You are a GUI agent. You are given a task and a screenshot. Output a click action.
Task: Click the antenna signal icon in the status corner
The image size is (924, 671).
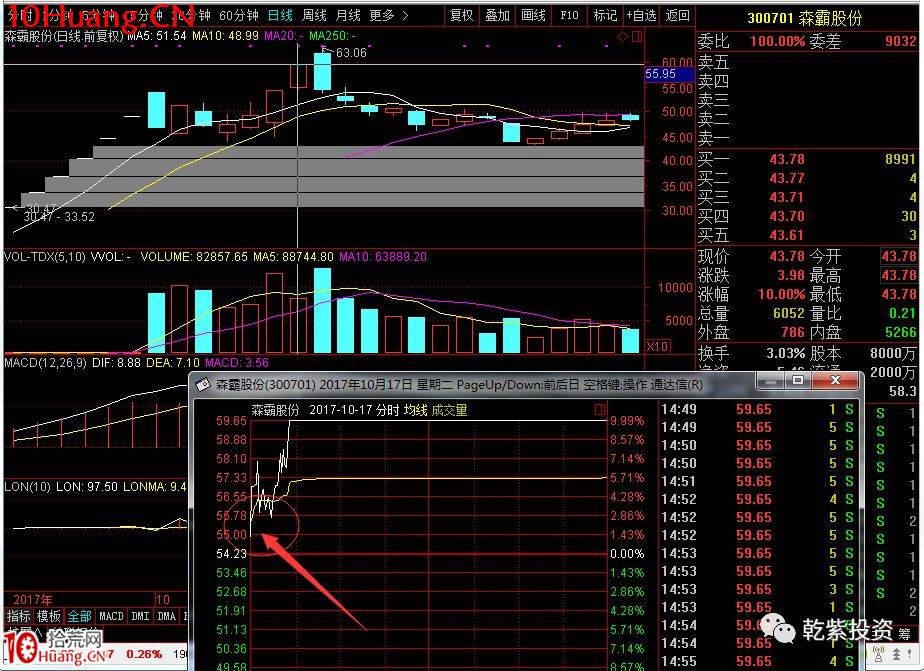[879, 653]
